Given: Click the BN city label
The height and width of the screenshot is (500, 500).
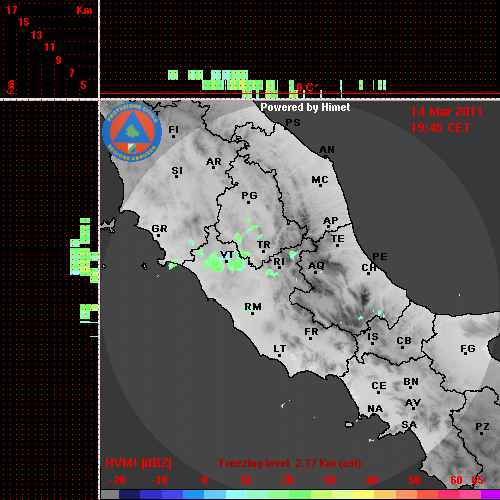Looking at the screenshot, I should 411,382.
